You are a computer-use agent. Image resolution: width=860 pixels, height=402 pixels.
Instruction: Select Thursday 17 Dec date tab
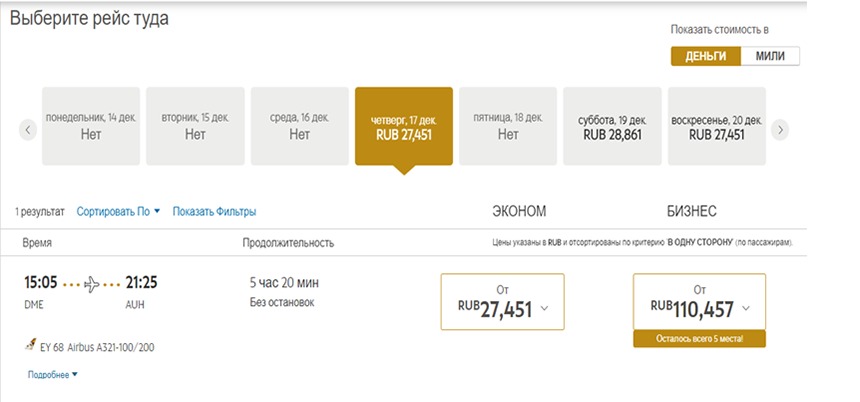click(404, 126)
